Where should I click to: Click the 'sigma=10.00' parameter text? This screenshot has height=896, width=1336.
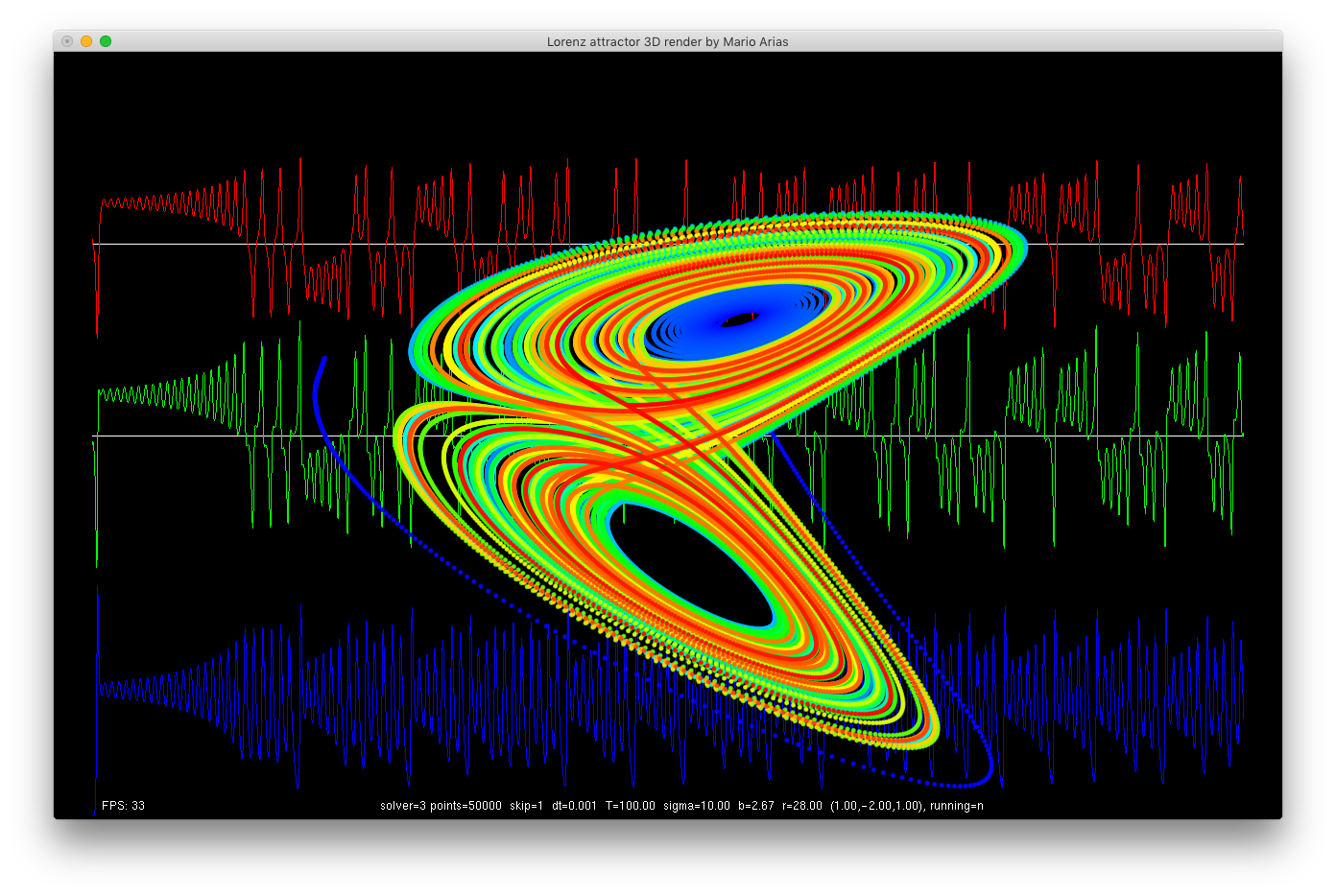(x=697, y=806)
